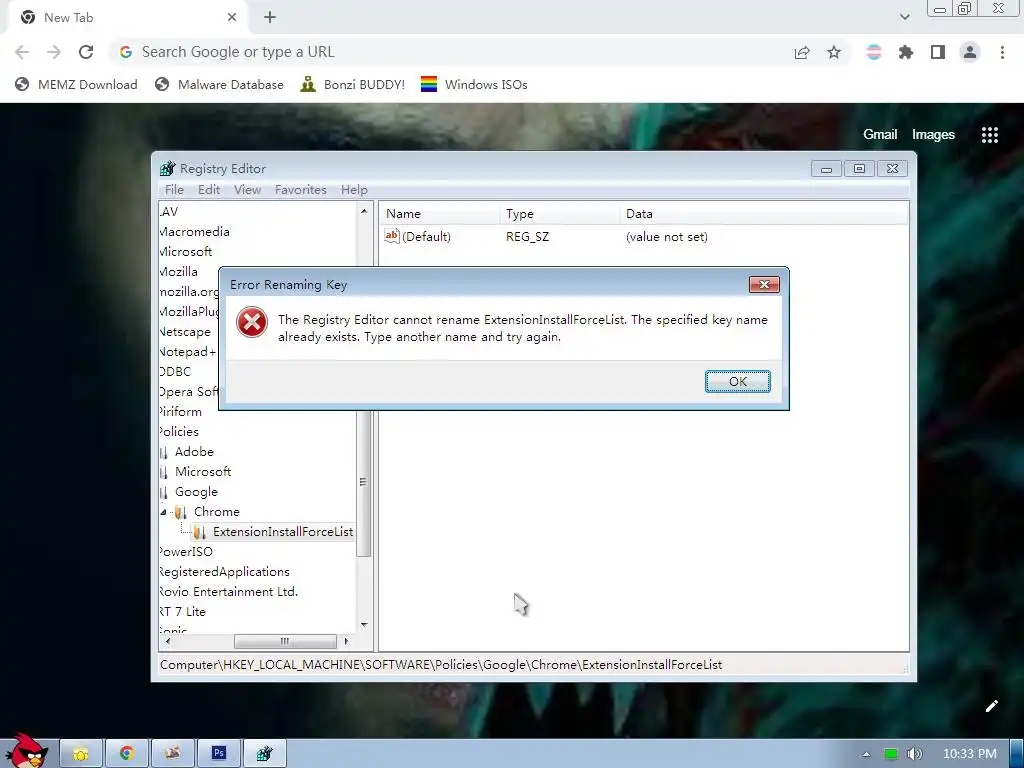
Task: Click the Angry Birds start button
Action: (26, 751)
